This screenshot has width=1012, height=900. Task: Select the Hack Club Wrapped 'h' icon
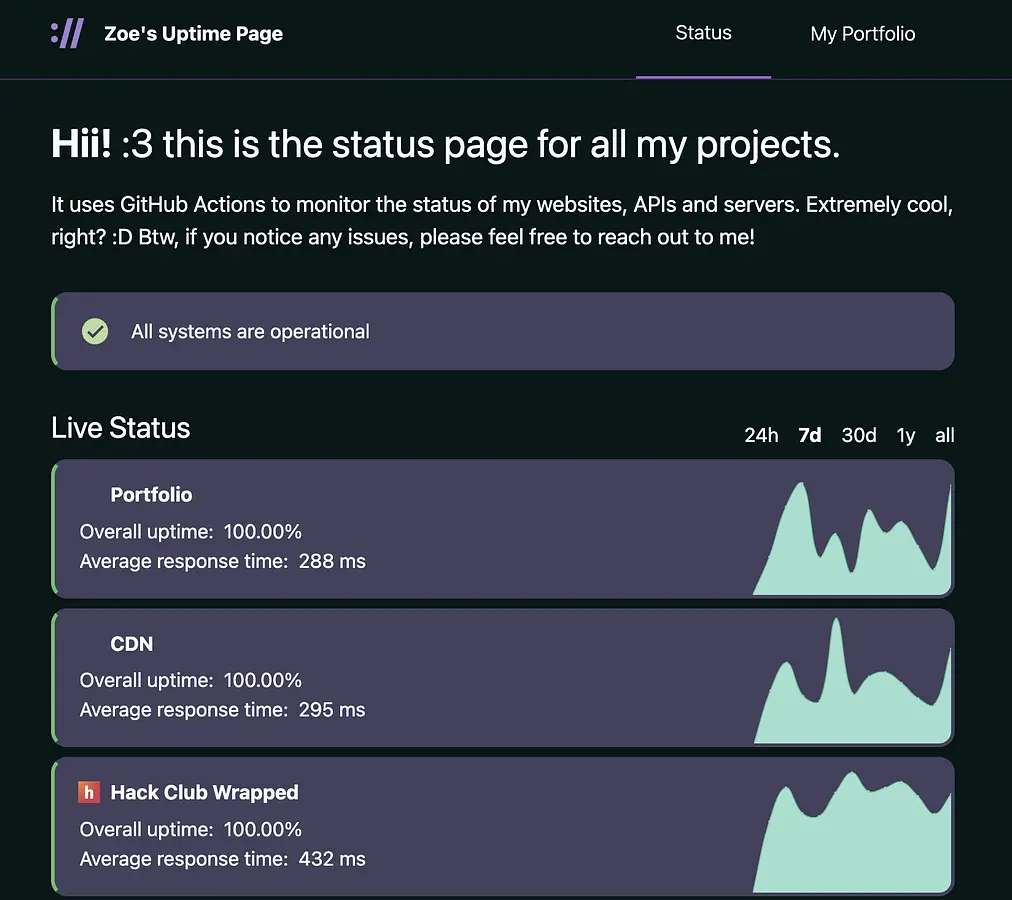click(x=88, y=791)
